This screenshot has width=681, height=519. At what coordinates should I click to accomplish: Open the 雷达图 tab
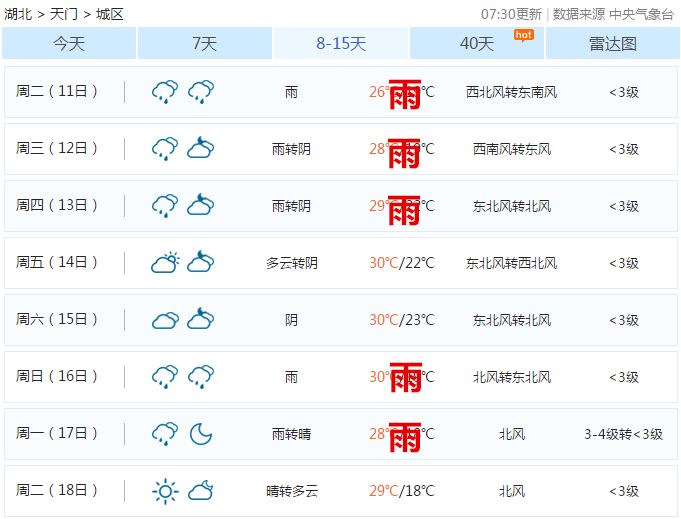click(x=613, y=43)
